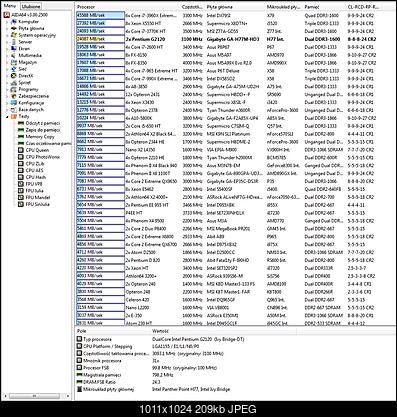Click the Komputer tree icon

click(x=14, y=22)
